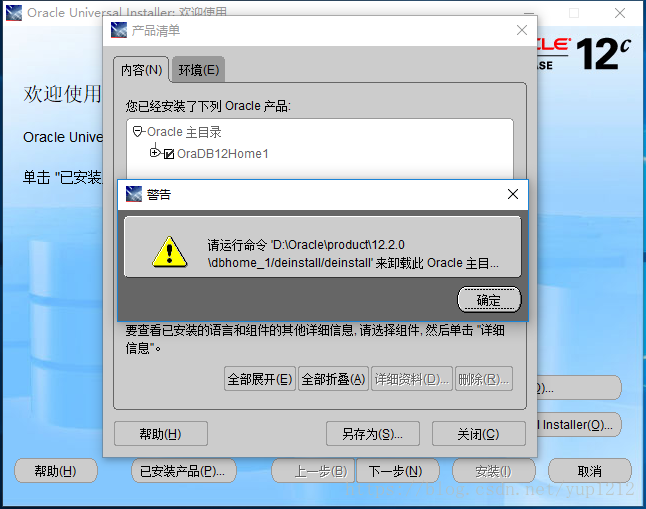This screenshot has width=646, height=509.
Task: Confirm the warning with 确定
Action: tap(489, 300)
